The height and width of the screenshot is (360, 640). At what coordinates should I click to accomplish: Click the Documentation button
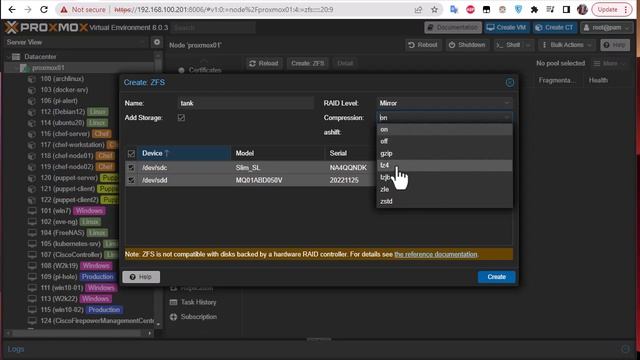(453, 27)
